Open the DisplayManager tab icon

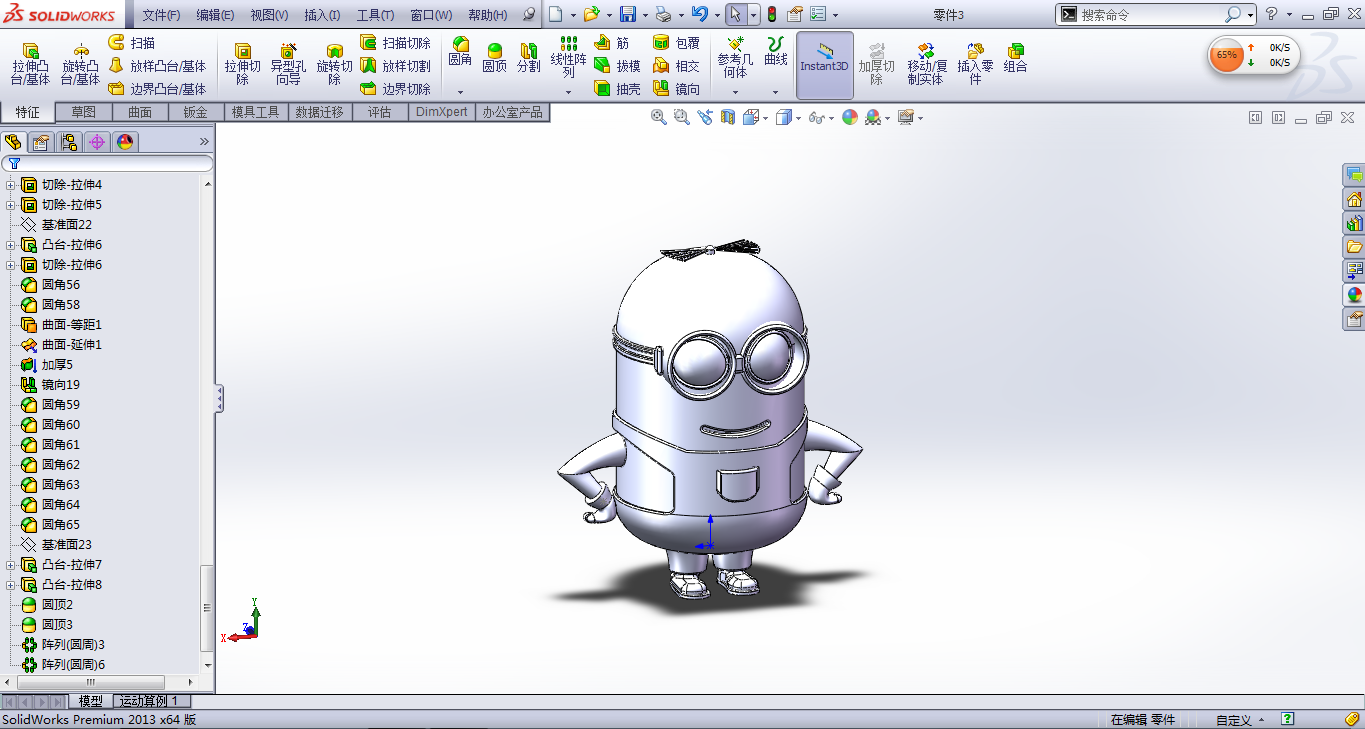(x=125, y=142)
